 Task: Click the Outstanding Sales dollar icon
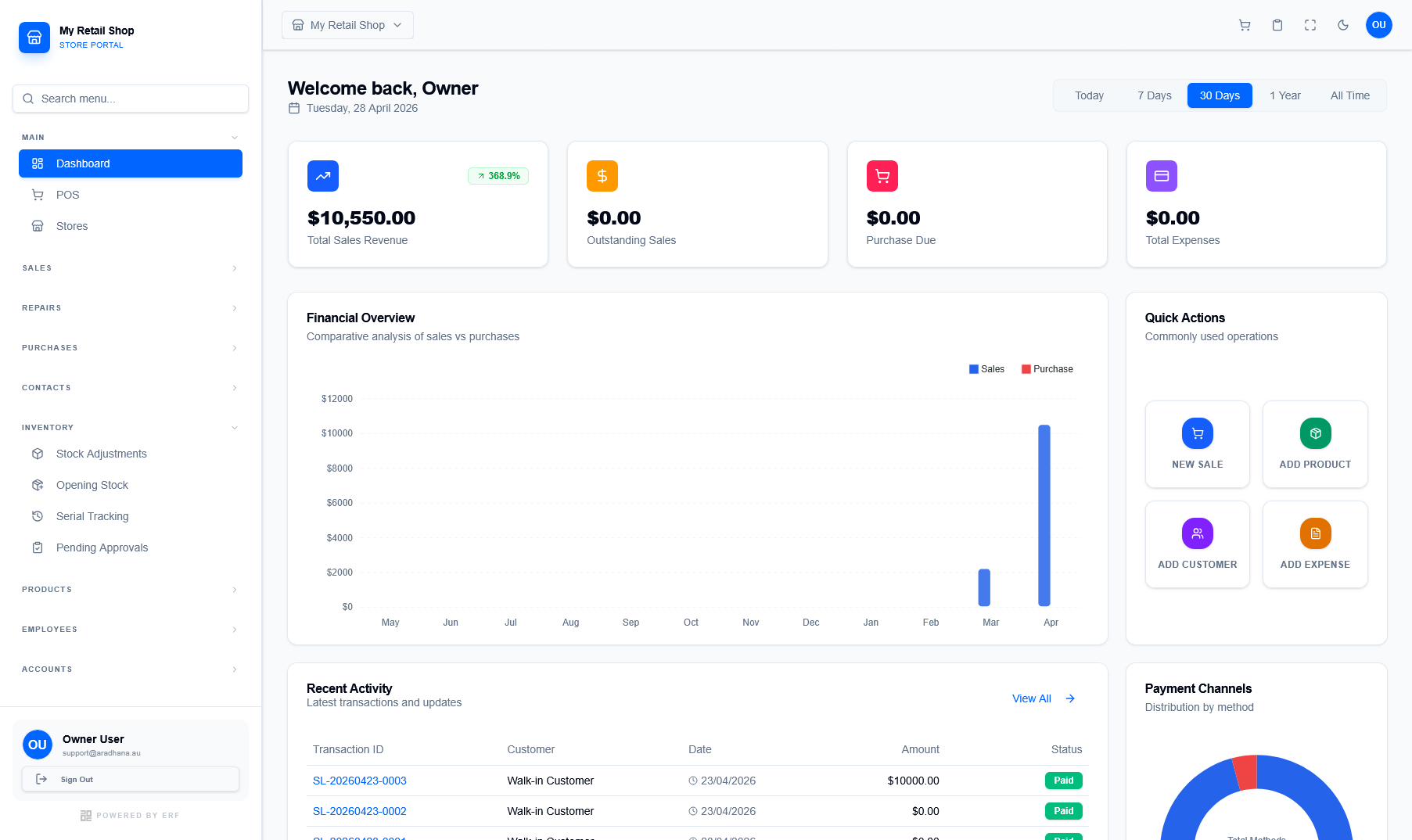[602, 176]
